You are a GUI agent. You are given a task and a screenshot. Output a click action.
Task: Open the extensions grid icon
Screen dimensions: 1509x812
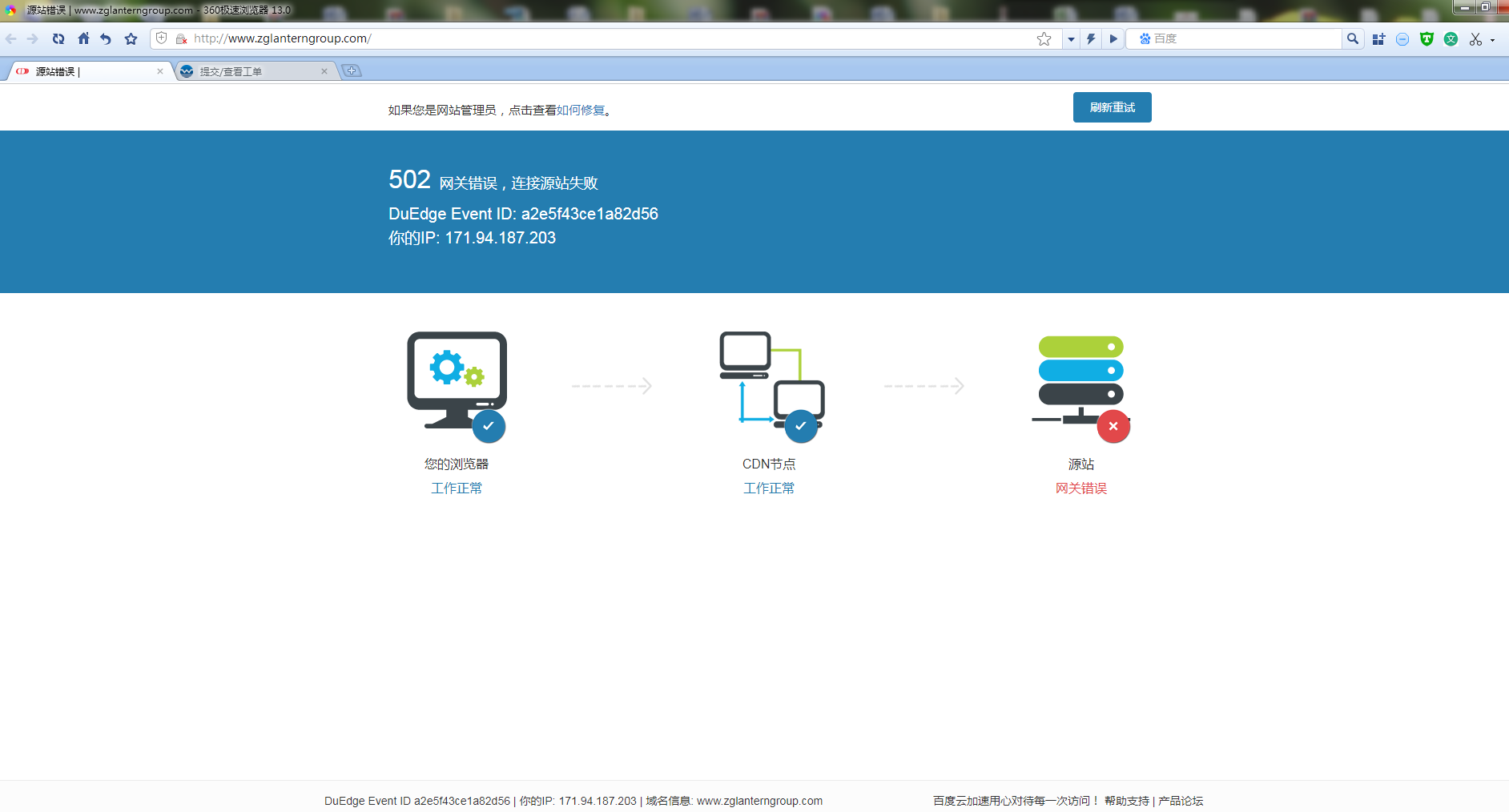[1378, 38]
